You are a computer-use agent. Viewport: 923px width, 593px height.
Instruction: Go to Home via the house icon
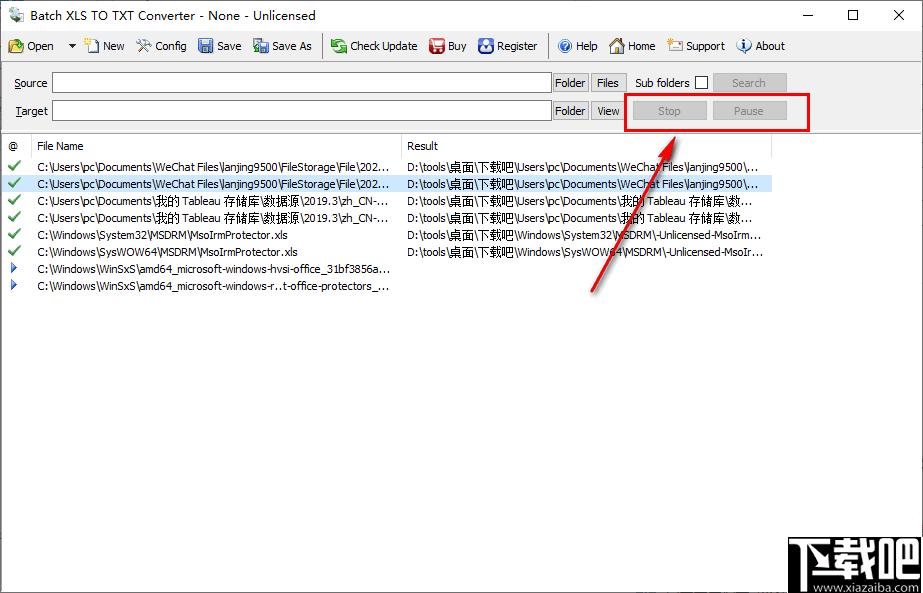616,46
